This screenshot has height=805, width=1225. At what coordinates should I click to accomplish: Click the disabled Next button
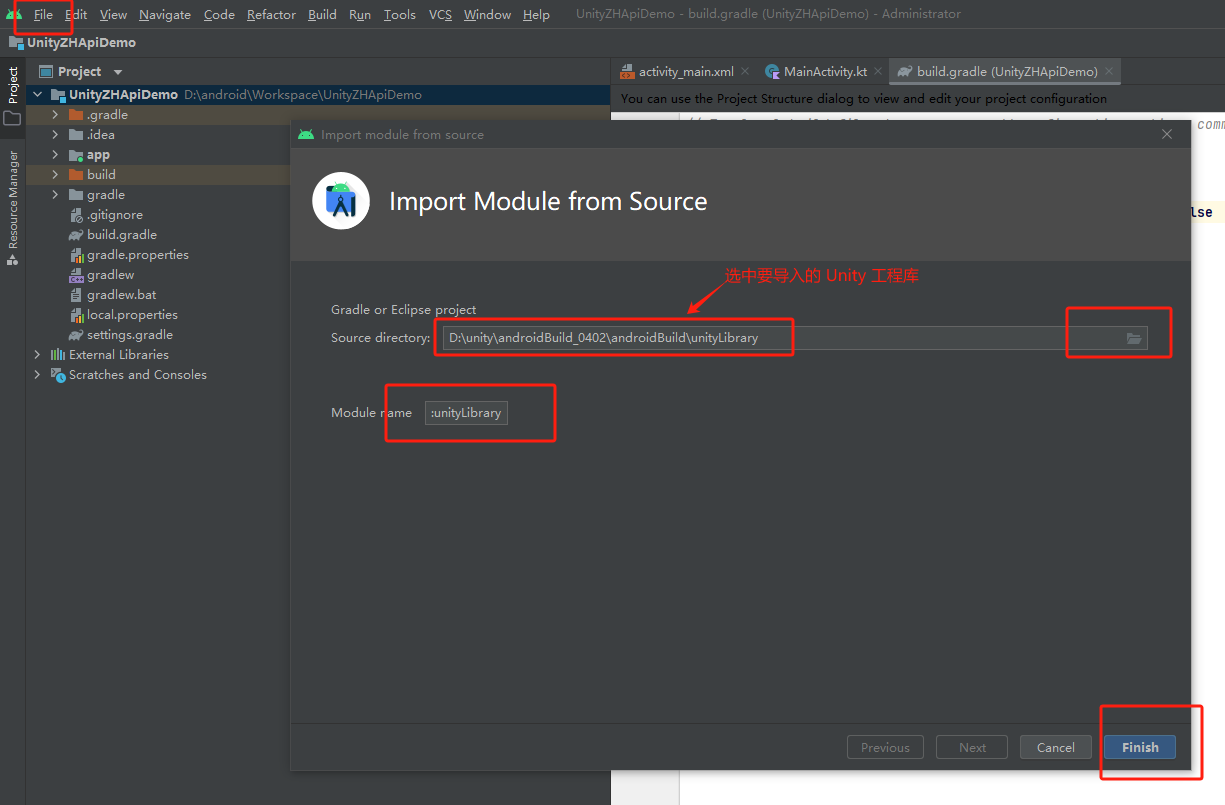pos(972,747)
